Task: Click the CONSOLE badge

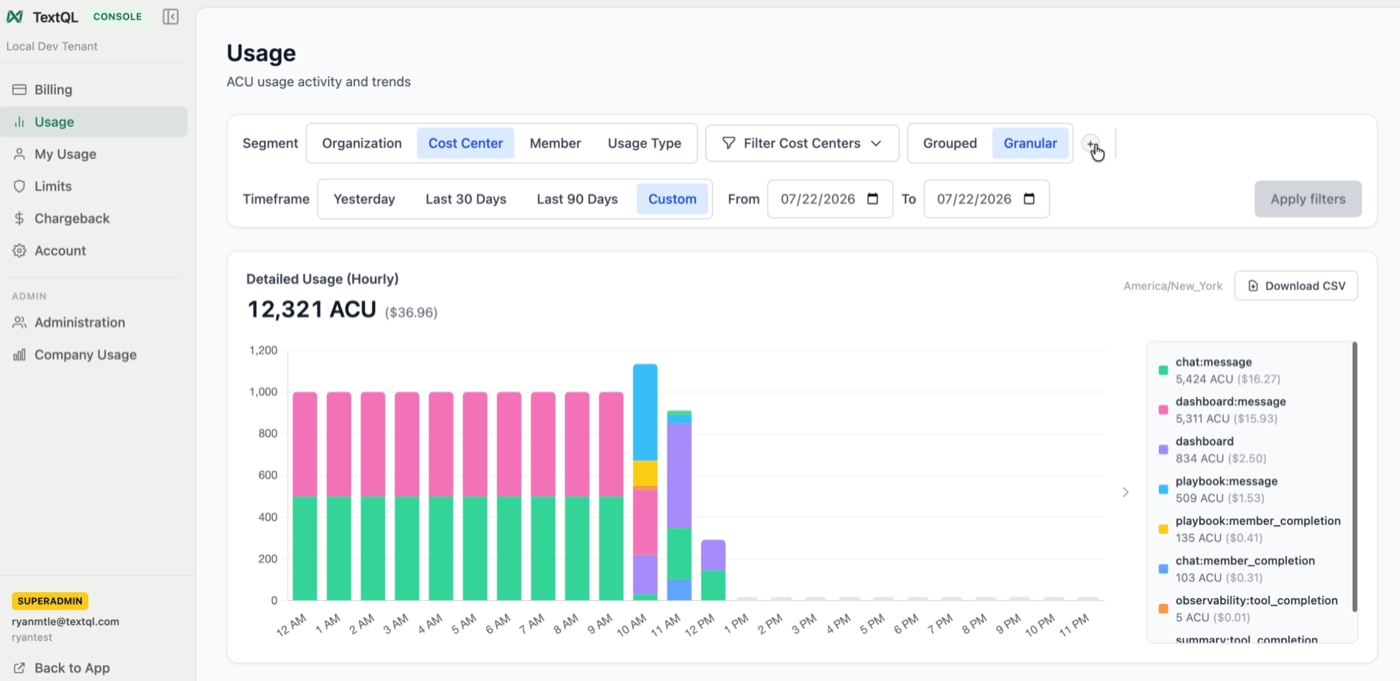Action: (117, 17)
